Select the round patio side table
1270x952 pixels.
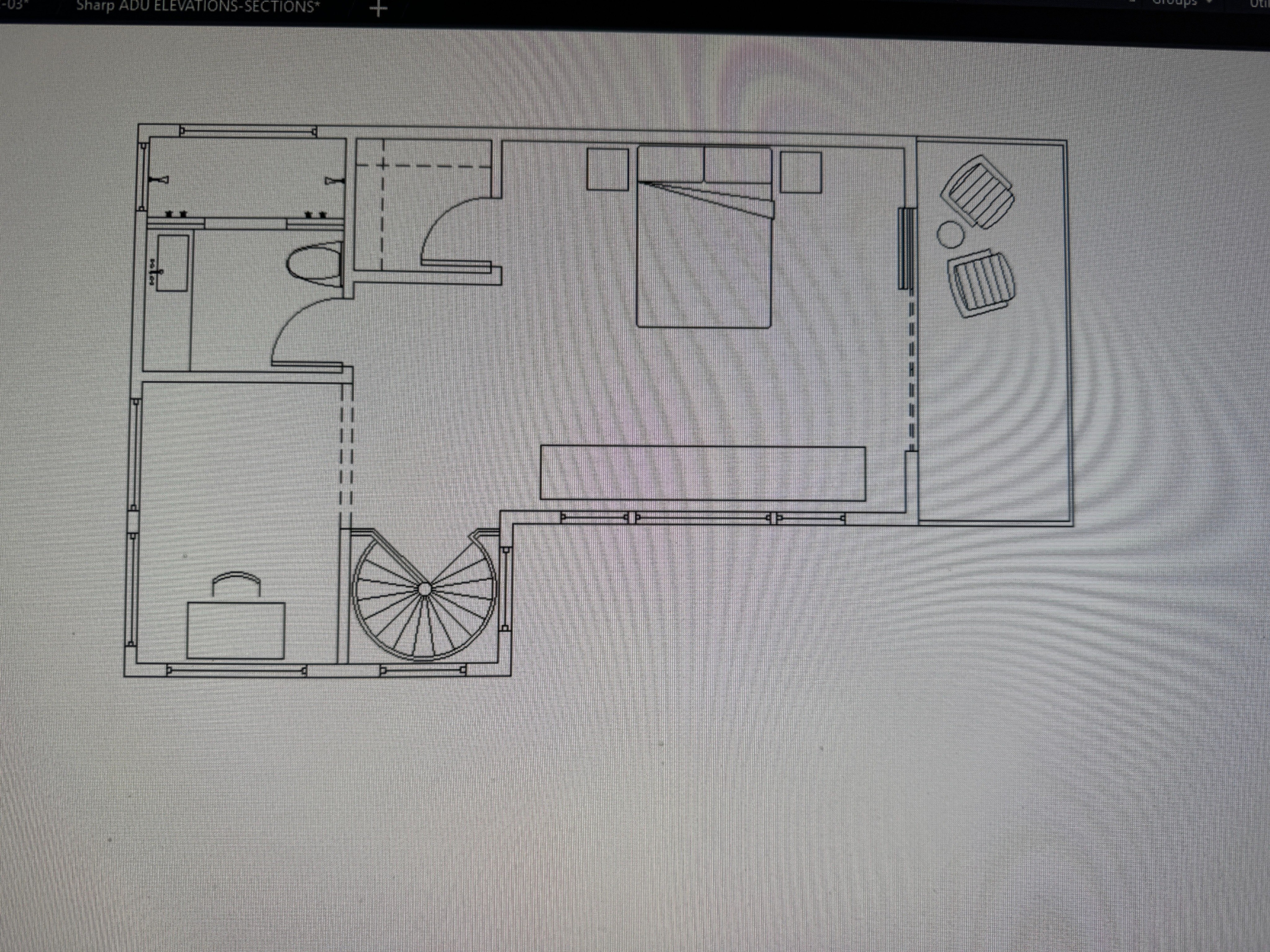point(950,234)
